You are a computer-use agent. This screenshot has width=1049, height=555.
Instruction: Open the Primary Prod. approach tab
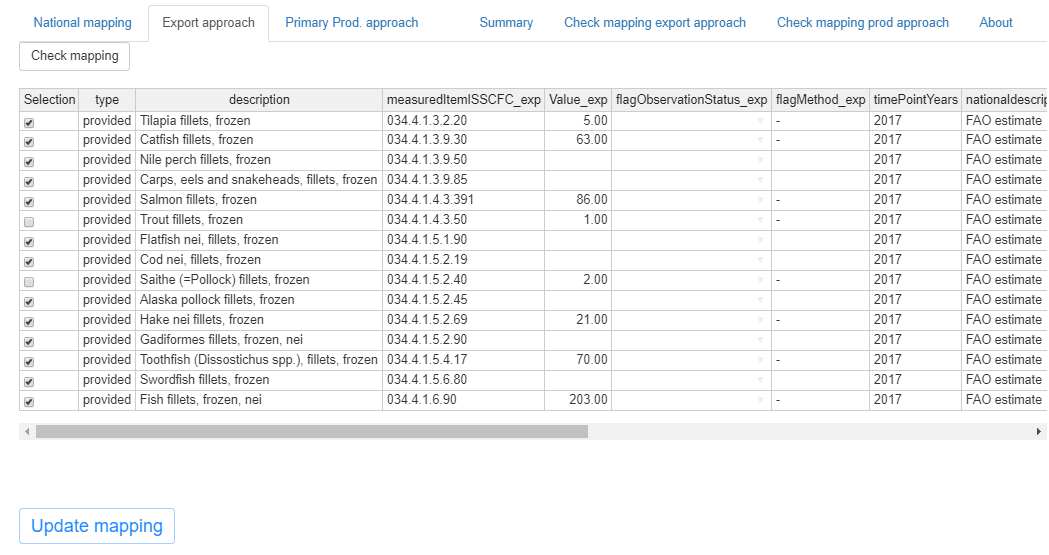tap(351, 23)
